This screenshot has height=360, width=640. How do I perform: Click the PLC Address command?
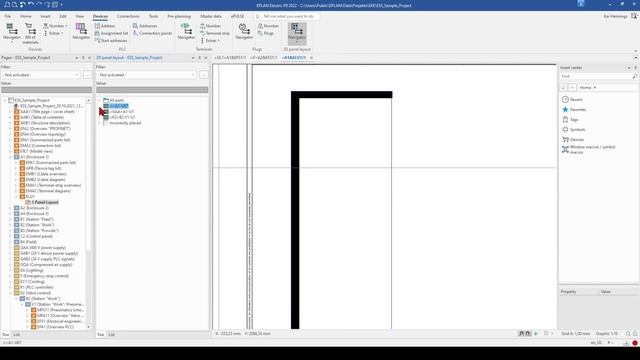coord(105,26)
